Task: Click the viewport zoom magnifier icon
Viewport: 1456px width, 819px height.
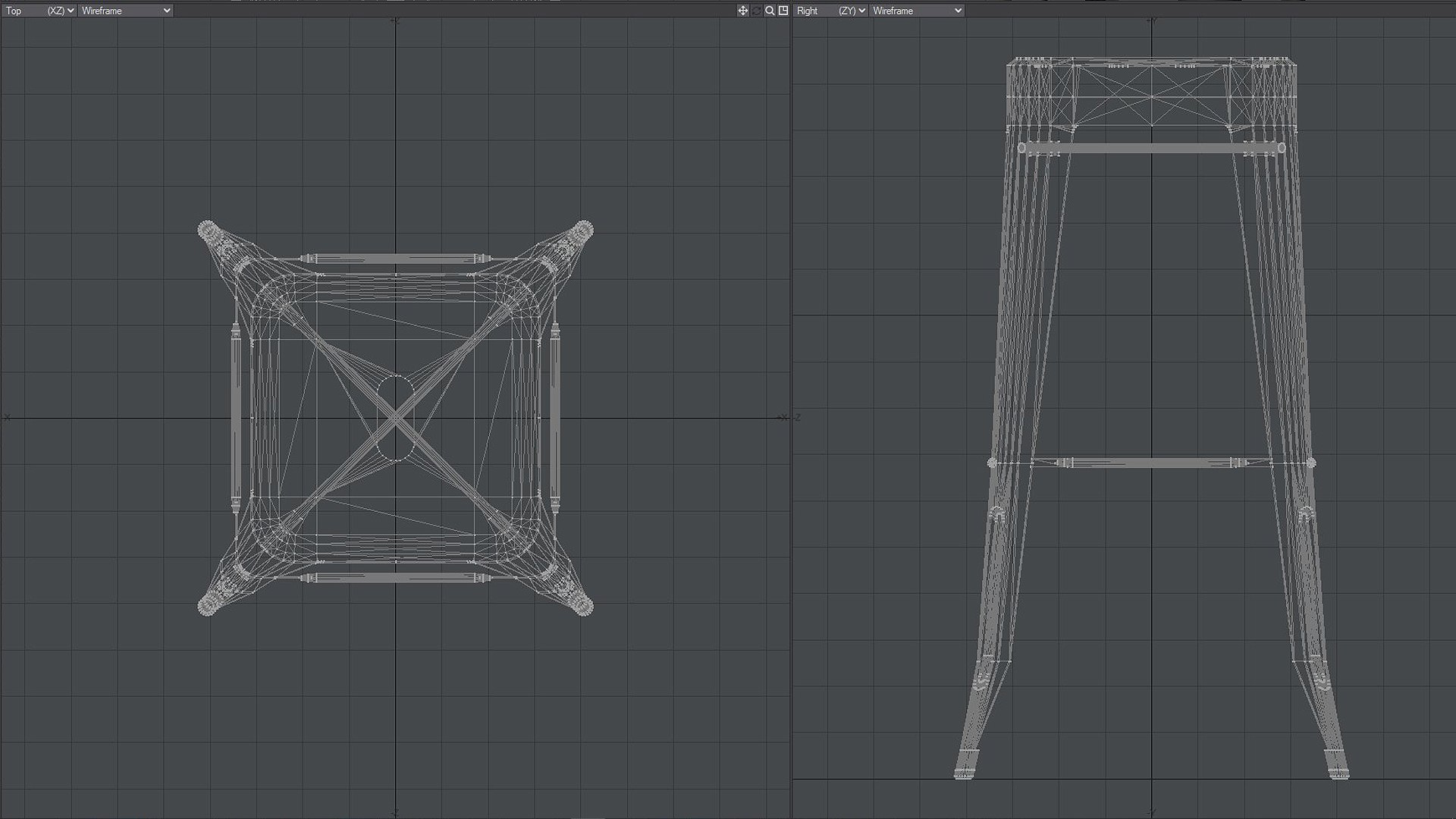Action: click(x=770, y=11)
